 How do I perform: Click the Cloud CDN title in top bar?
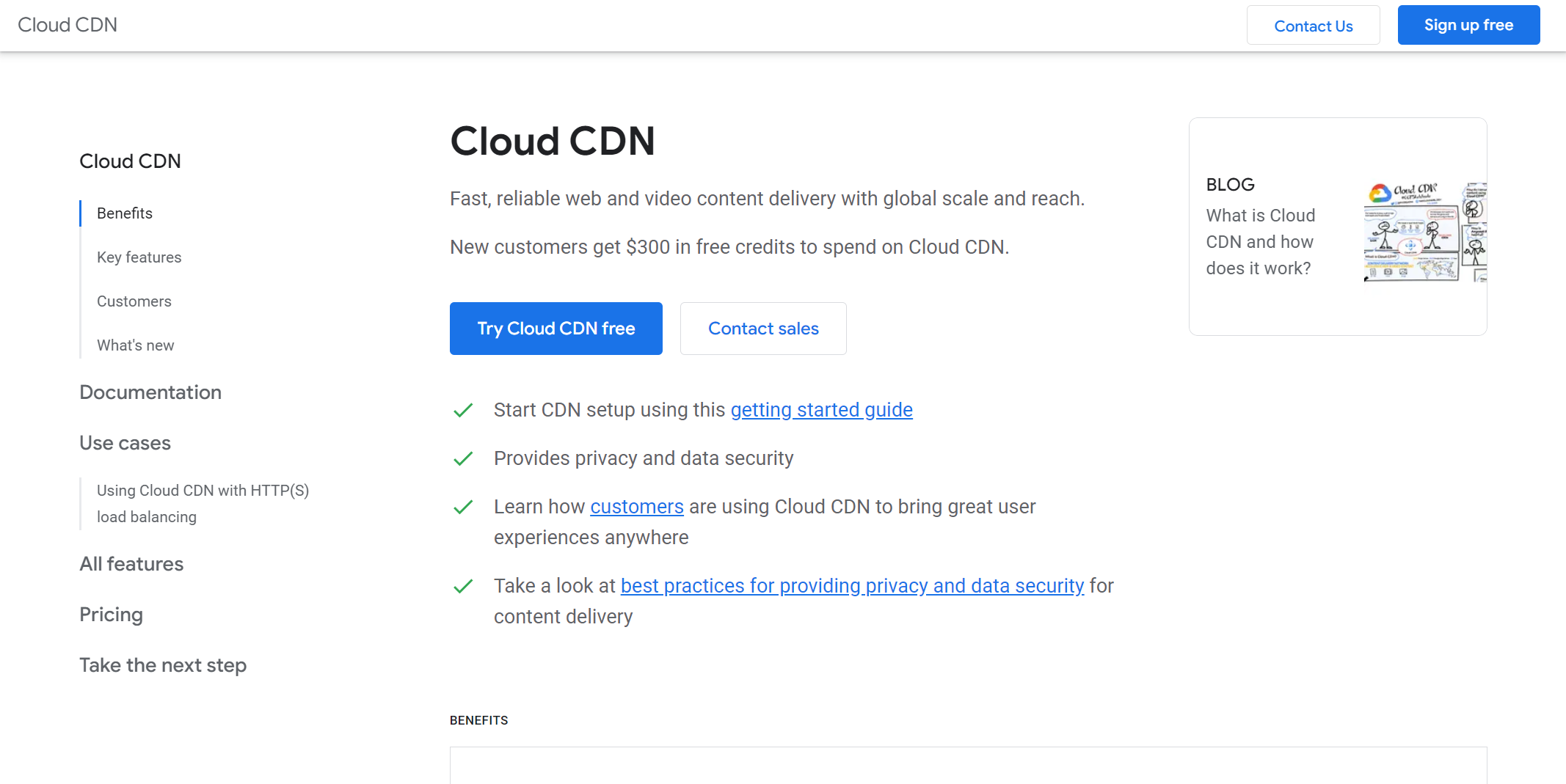pyautogui.click(x=68, y=25)
